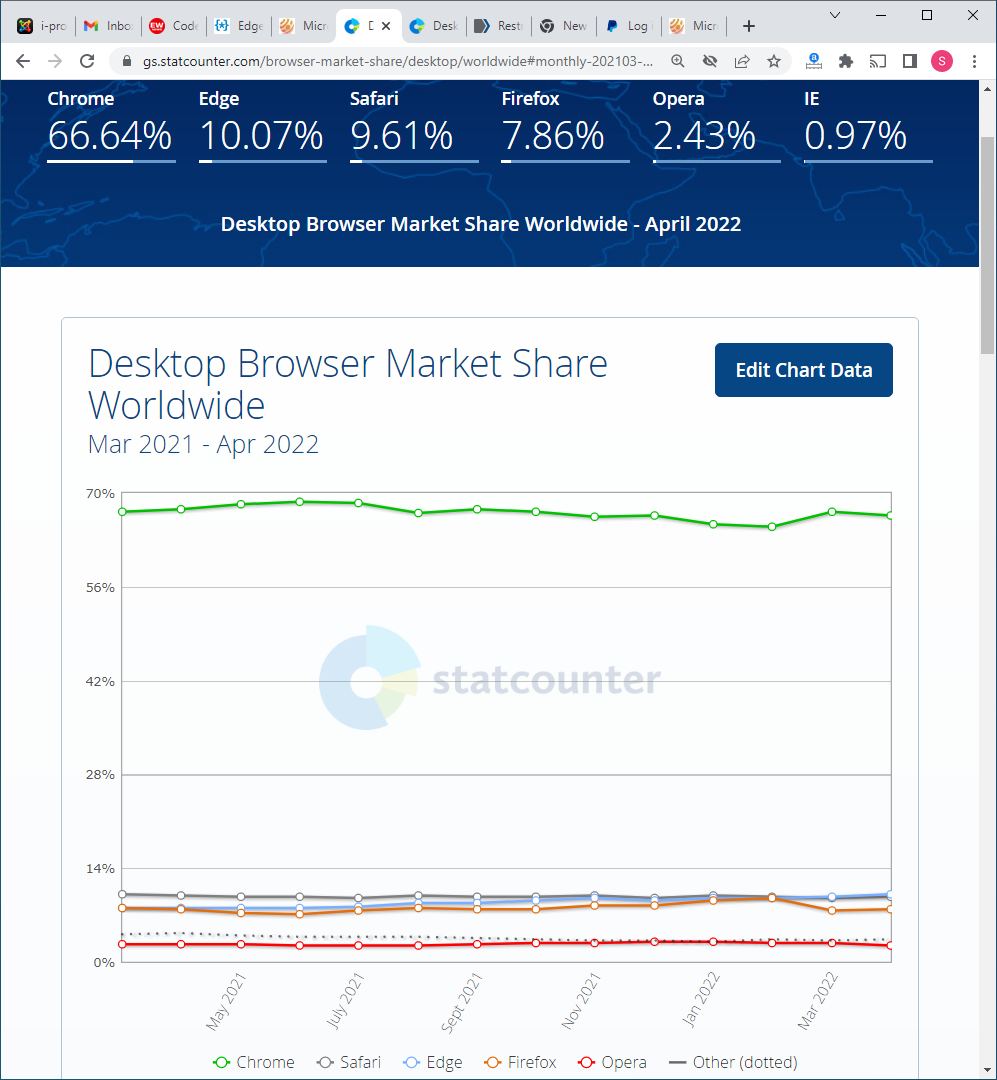The width and height of the screenshot is (997, 1080).
Task: Open a new browser tab
Action: click(749, 26)
